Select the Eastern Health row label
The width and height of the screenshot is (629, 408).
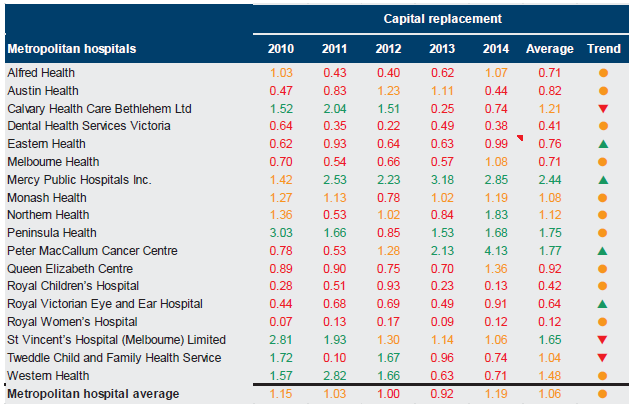pyautogui.click(x=47, y=144)
